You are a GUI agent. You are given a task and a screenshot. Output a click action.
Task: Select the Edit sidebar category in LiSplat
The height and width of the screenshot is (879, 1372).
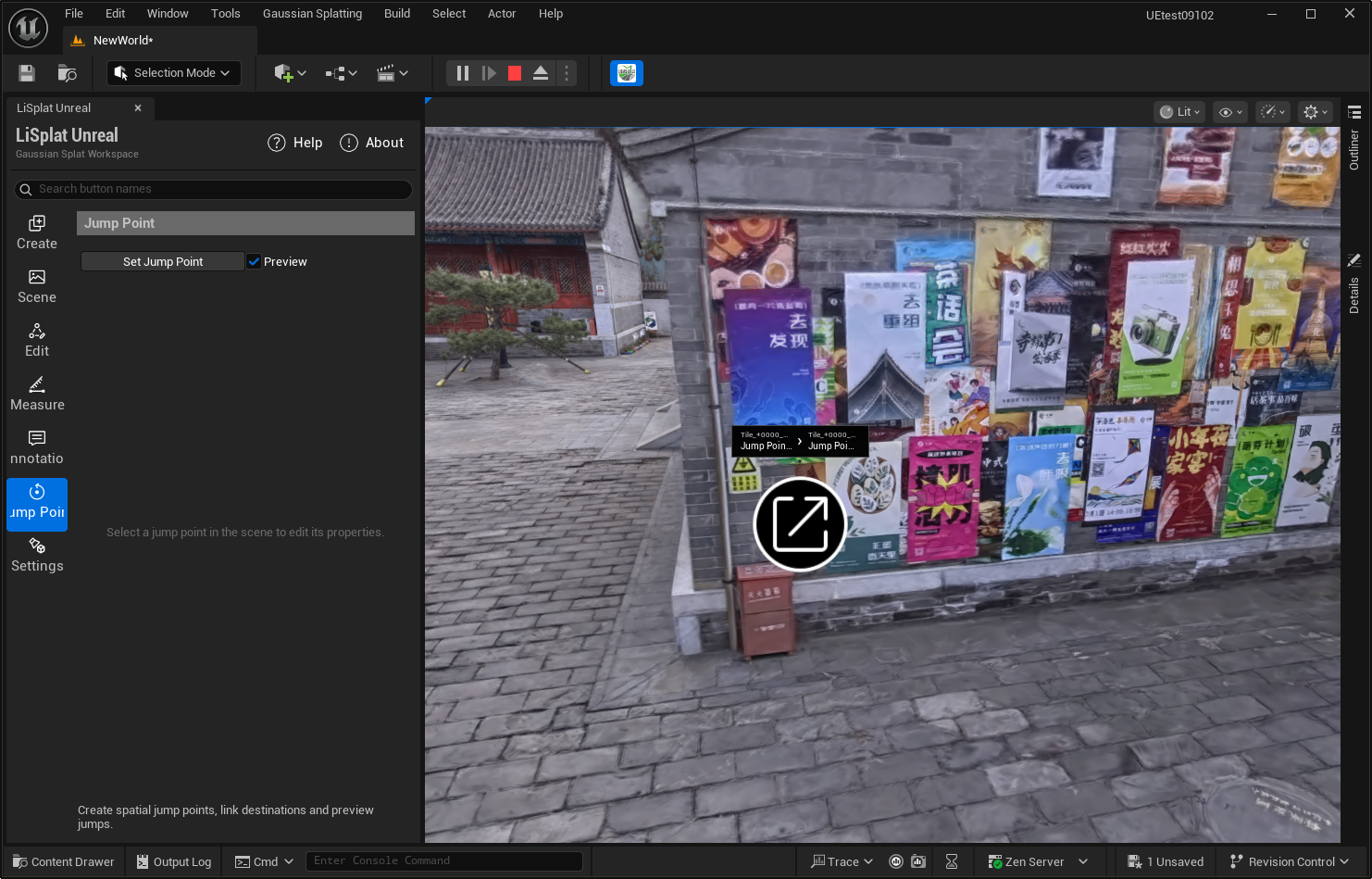tap(37, 340)
